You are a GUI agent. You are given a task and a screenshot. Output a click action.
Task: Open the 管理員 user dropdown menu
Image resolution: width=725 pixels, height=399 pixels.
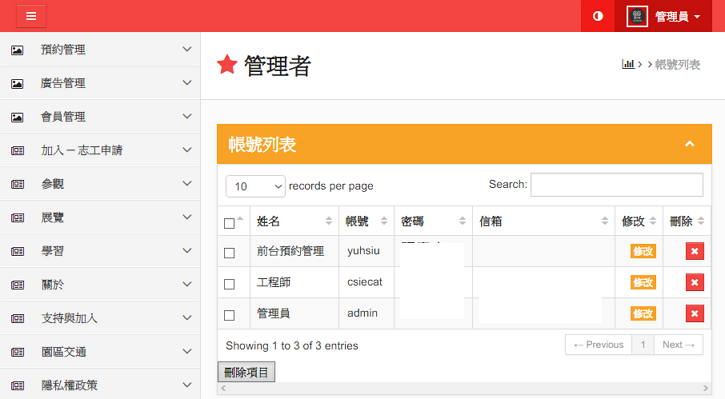663,16
